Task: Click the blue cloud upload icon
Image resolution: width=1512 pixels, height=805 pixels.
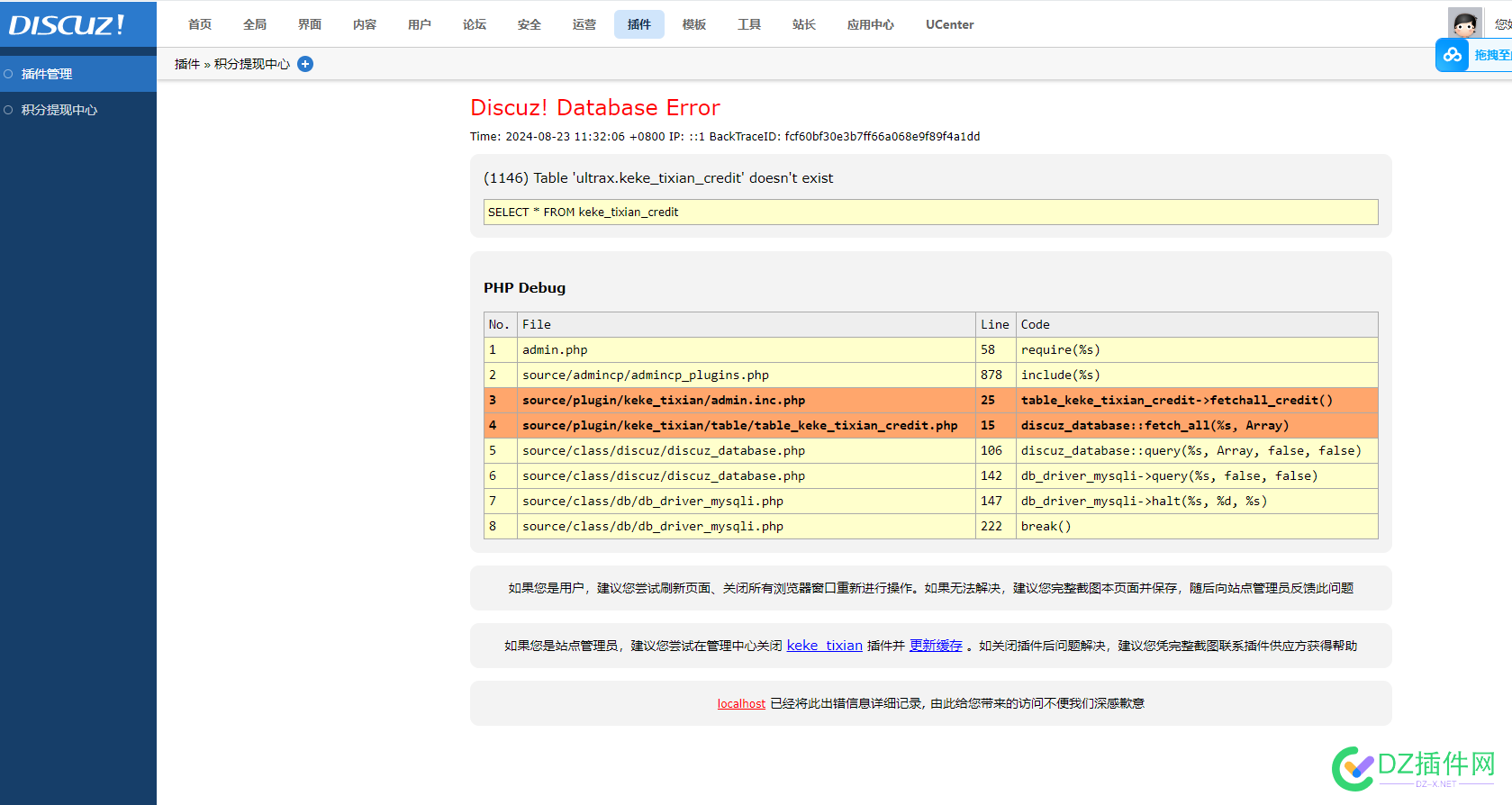Action: tap(1452, 55)
